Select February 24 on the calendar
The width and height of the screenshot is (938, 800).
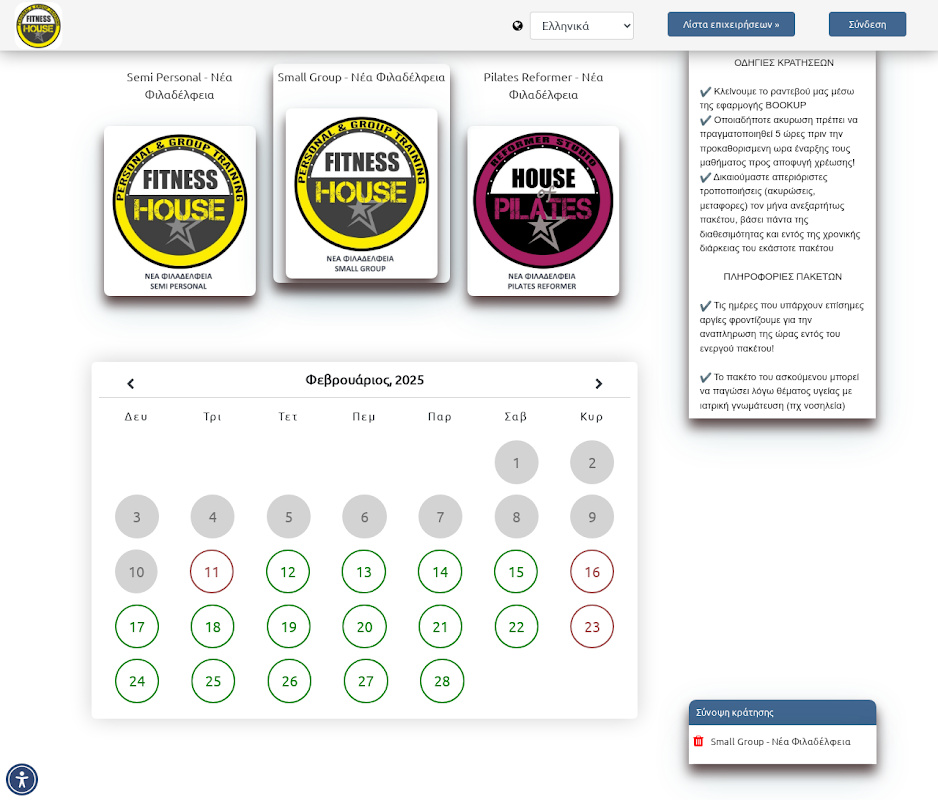(136, 681)
